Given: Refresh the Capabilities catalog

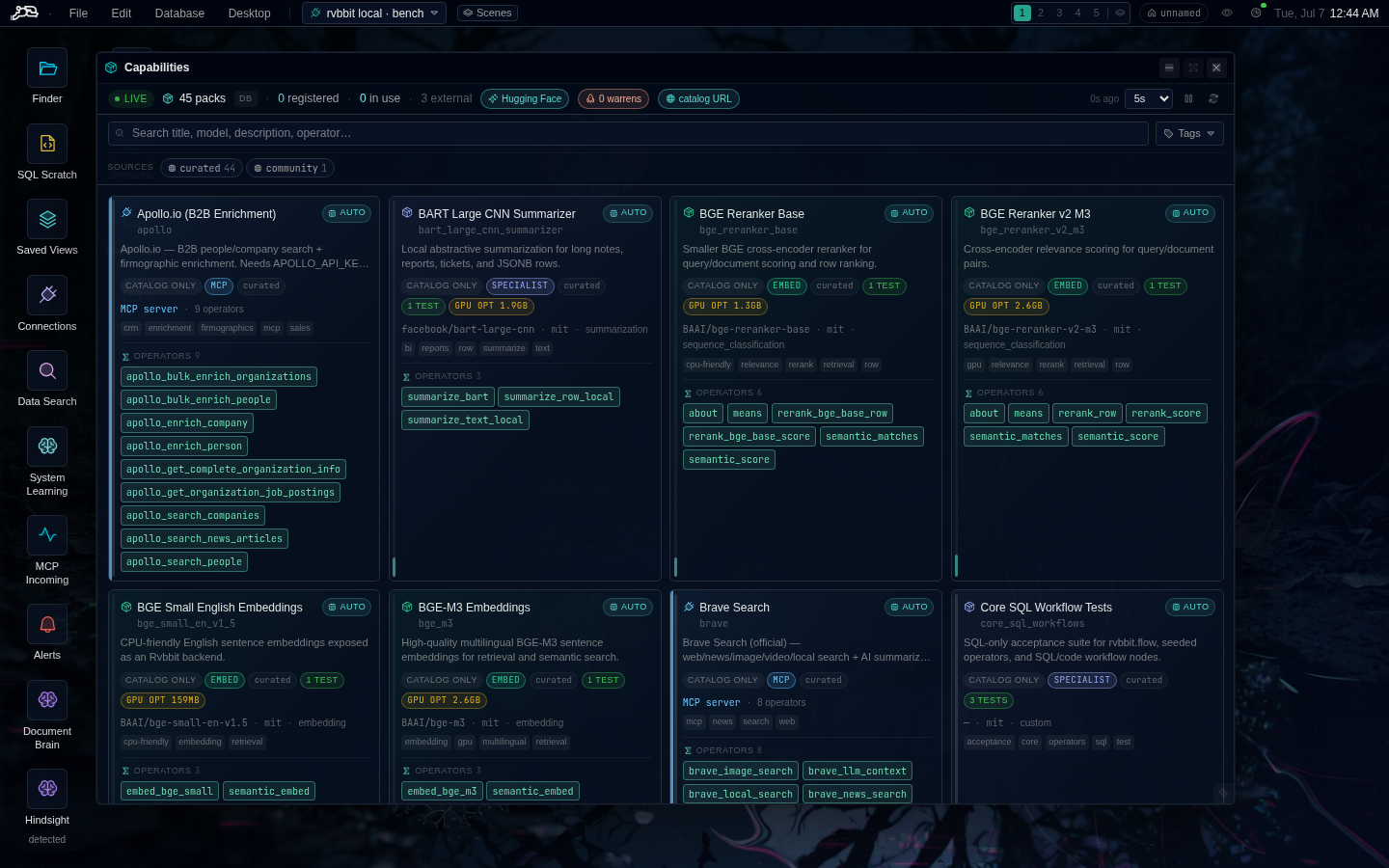Looking at the screenshot, I should coord(1213,98).
